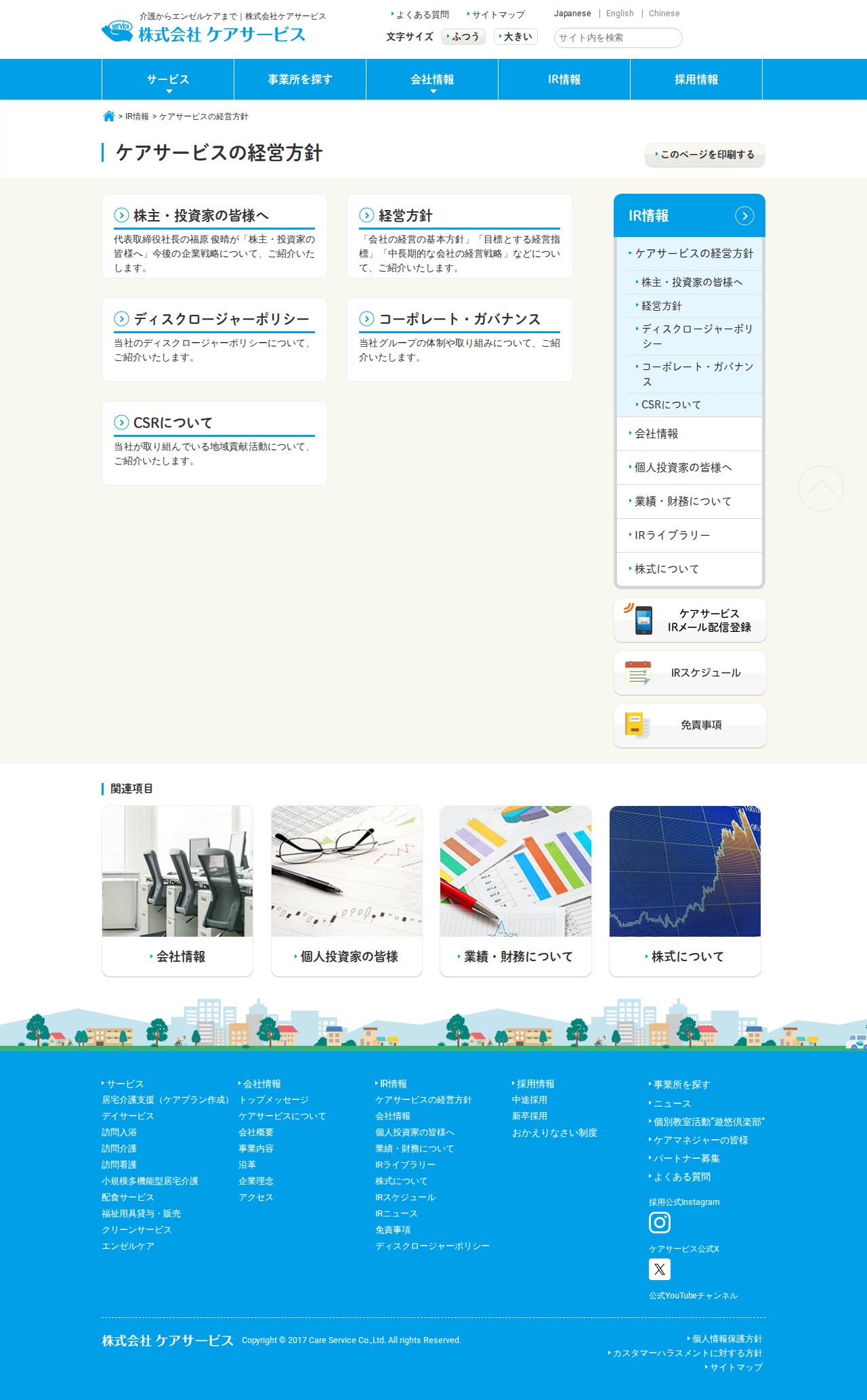Click the scroll-to-top circle arrow
Screen dimensions: 867x1400
pyautogui.click(x=820, y=488)
